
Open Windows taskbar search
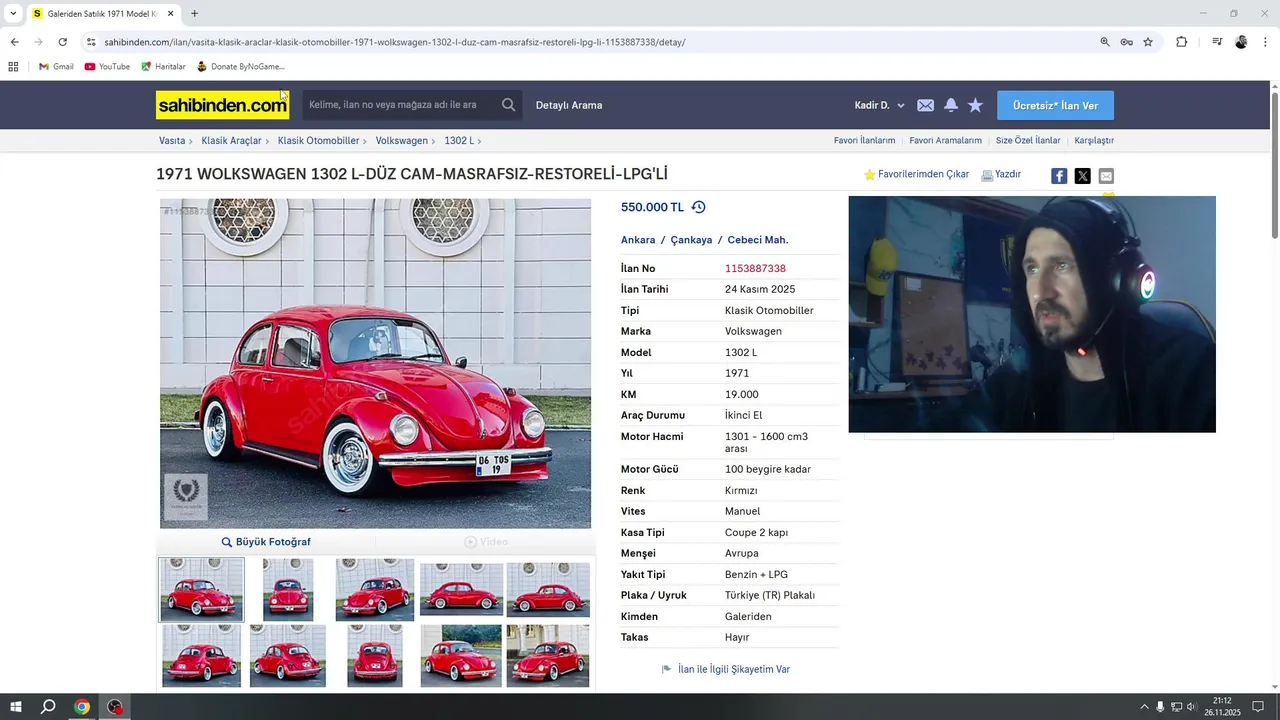(x=48, y=707)
